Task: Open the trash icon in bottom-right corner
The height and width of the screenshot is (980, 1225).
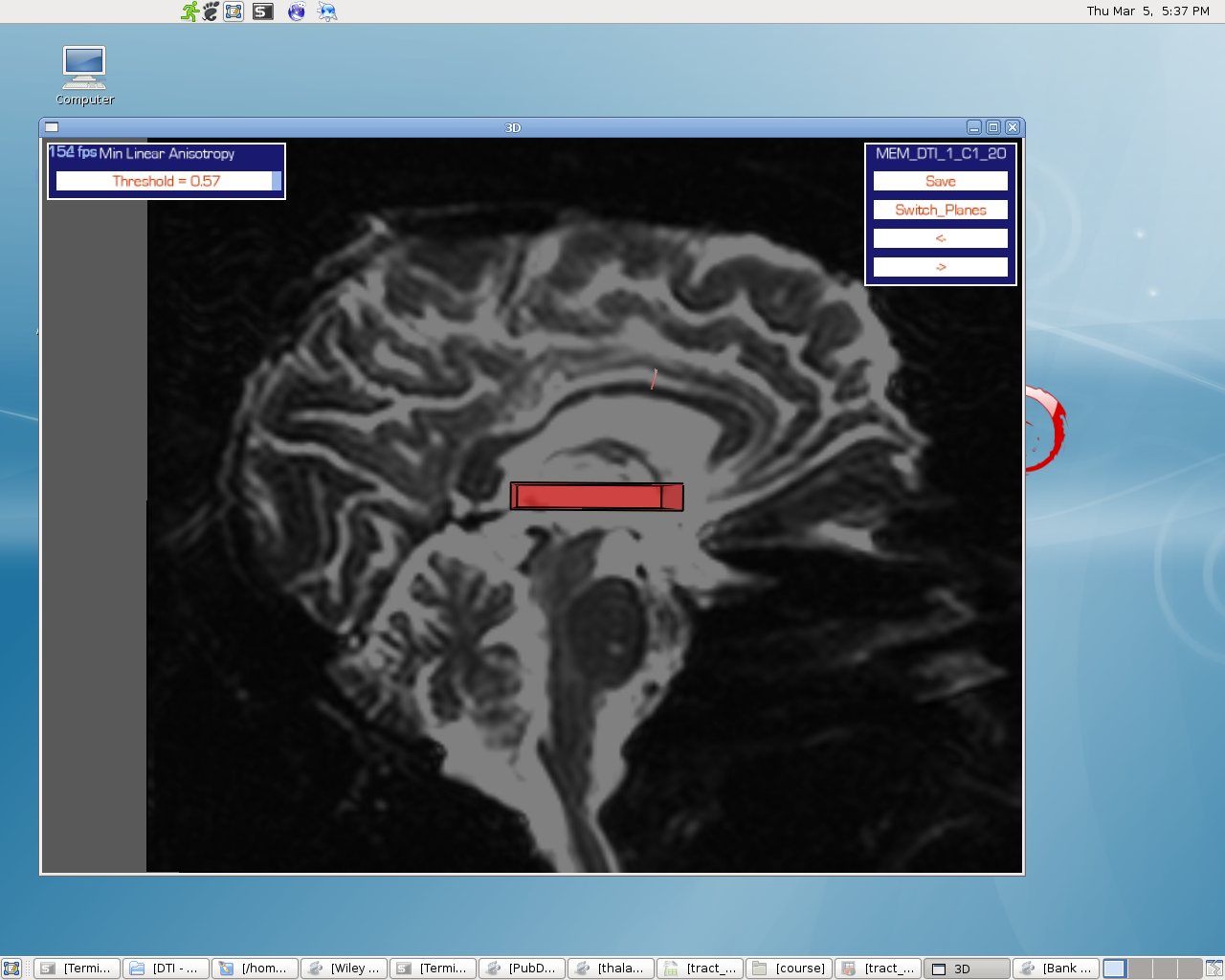Action: (1214, 969)
